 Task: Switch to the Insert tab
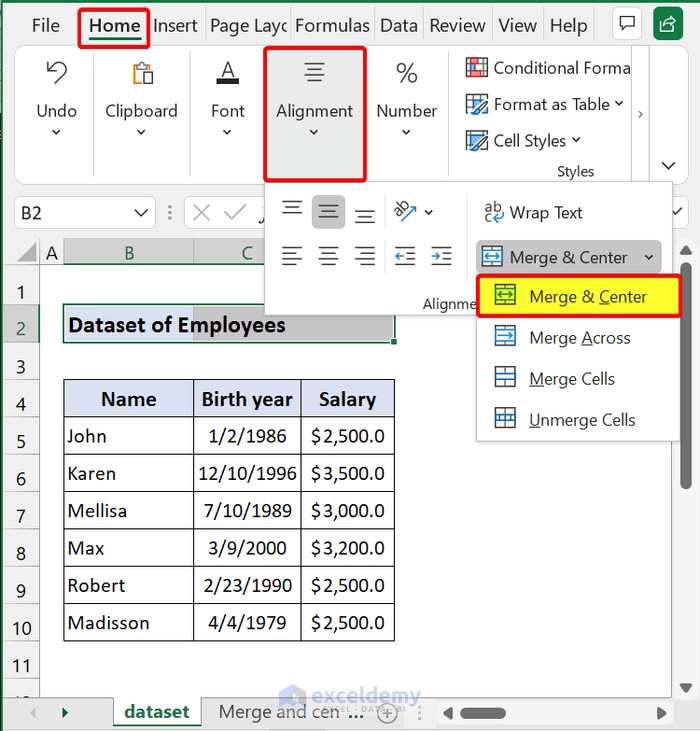pos(175,25)
